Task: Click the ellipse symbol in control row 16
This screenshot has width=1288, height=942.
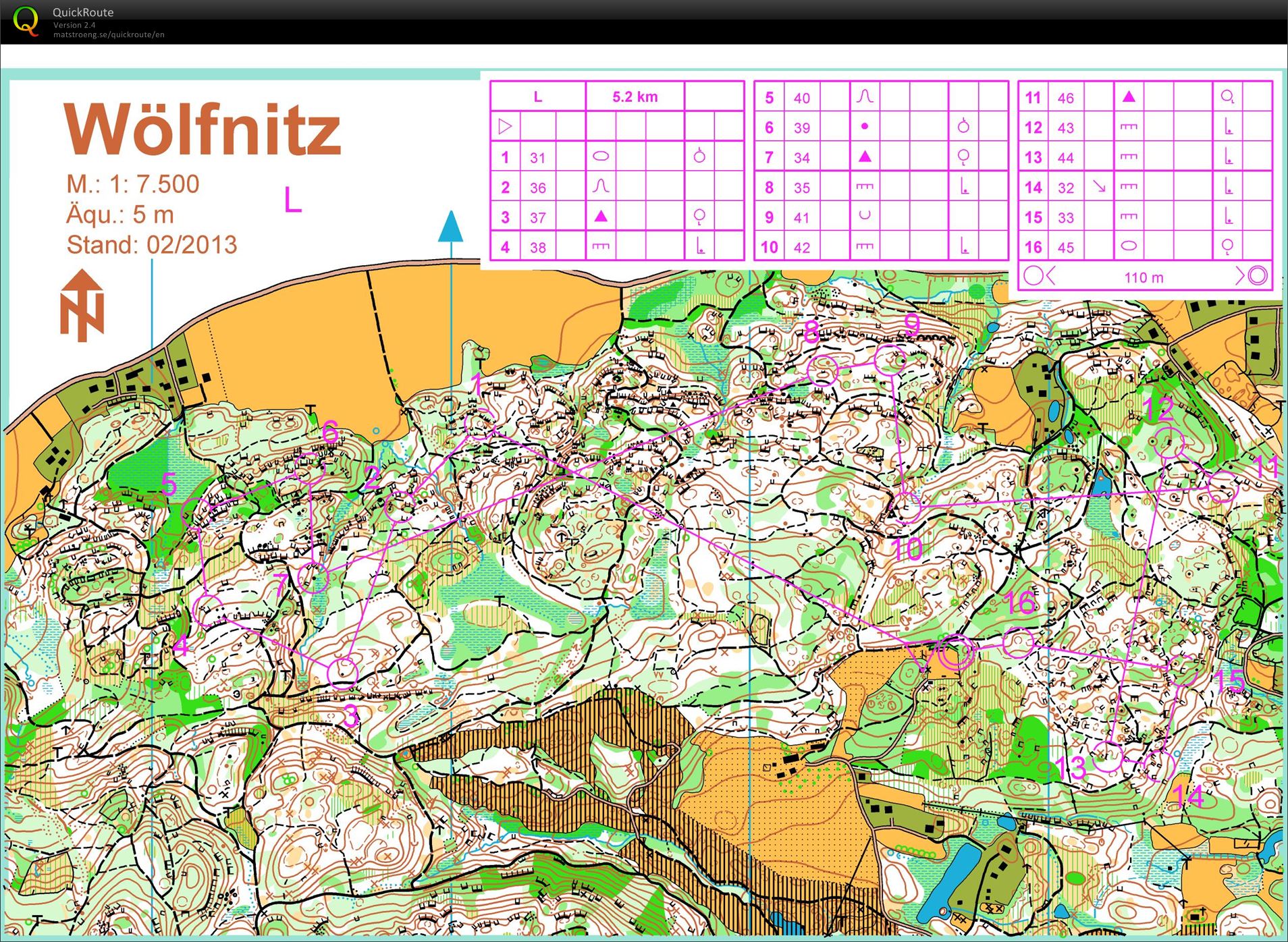Action: (1129, 246)
